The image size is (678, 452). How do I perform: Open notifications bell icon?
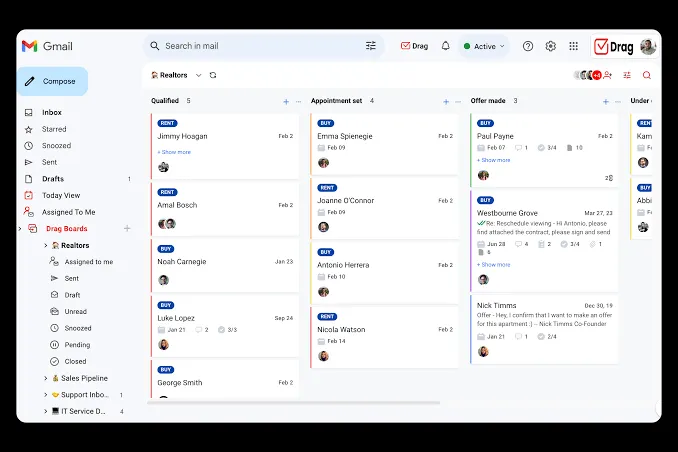pos(445,46)
